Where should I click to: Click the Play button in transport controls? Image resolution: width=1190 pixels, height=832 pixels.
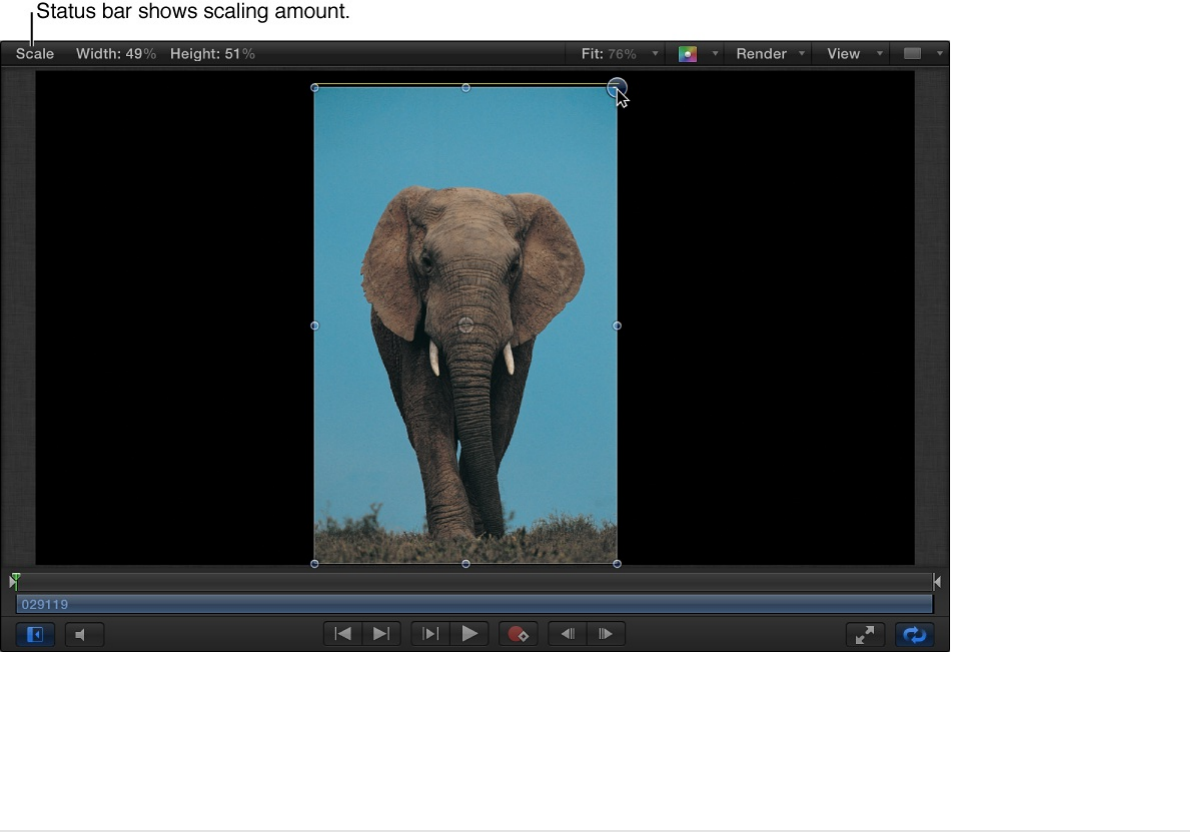[x=469, y=634]
